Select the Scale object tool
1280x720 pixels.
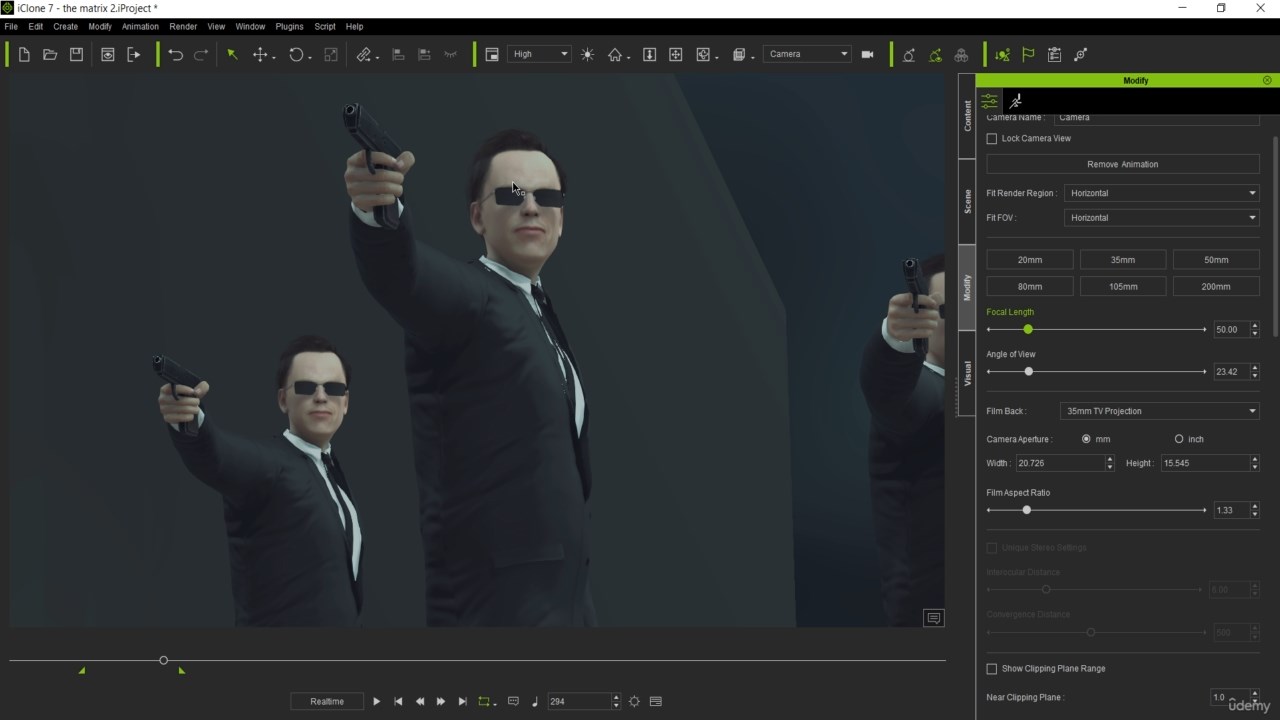coord(331,55)
